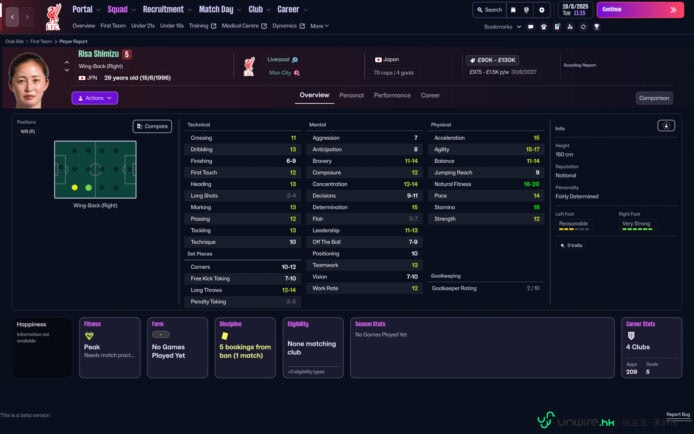The height and width of the screenshot is (434, 694).
Task: Open the Fitness Peak card
Action: coord(110,348)
